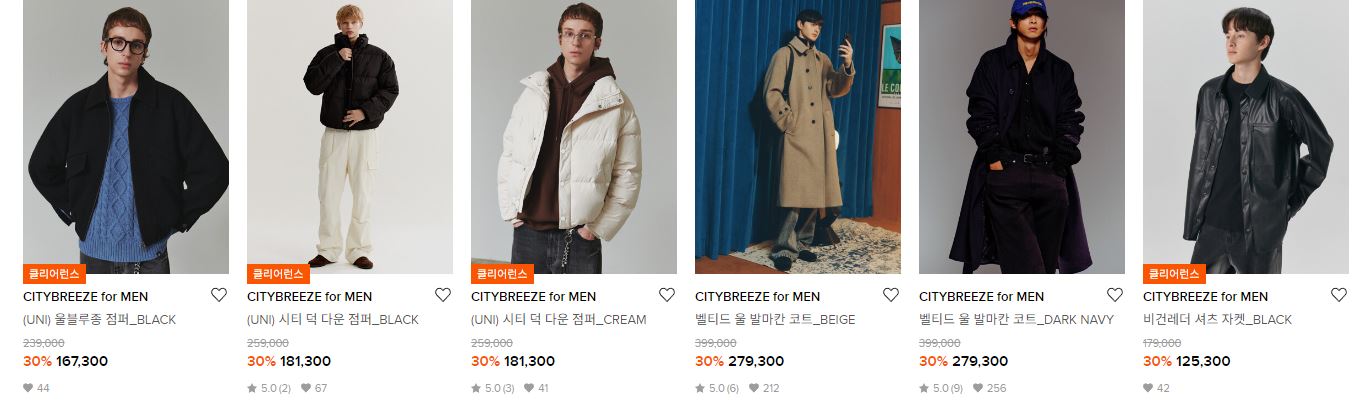Toggle heart on 시티 덕 다운 점퍼_BLACK
The height and width of the screenshot is (412, 1354).
[x=443, y=295]
